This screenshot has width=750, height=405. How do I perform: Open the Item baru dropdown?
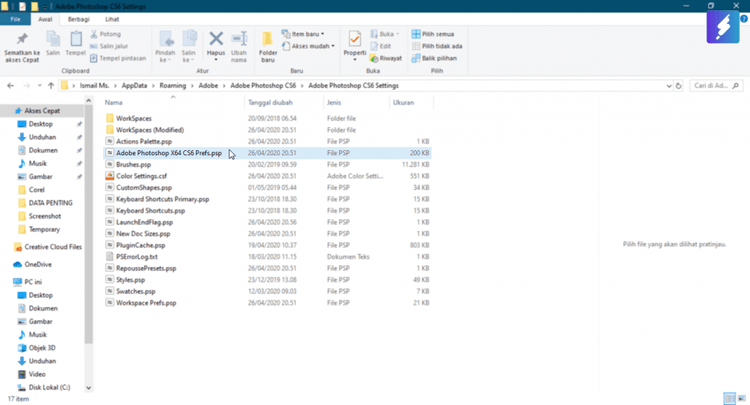pos(307,33)
